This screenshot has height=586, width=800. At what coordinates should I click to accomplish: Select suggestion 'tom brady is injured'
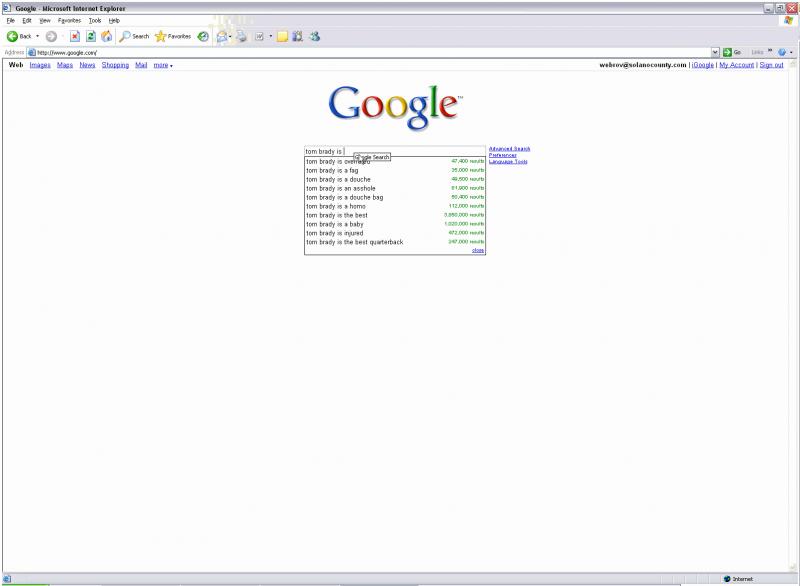pyautogui.click(x=395, y=233)
